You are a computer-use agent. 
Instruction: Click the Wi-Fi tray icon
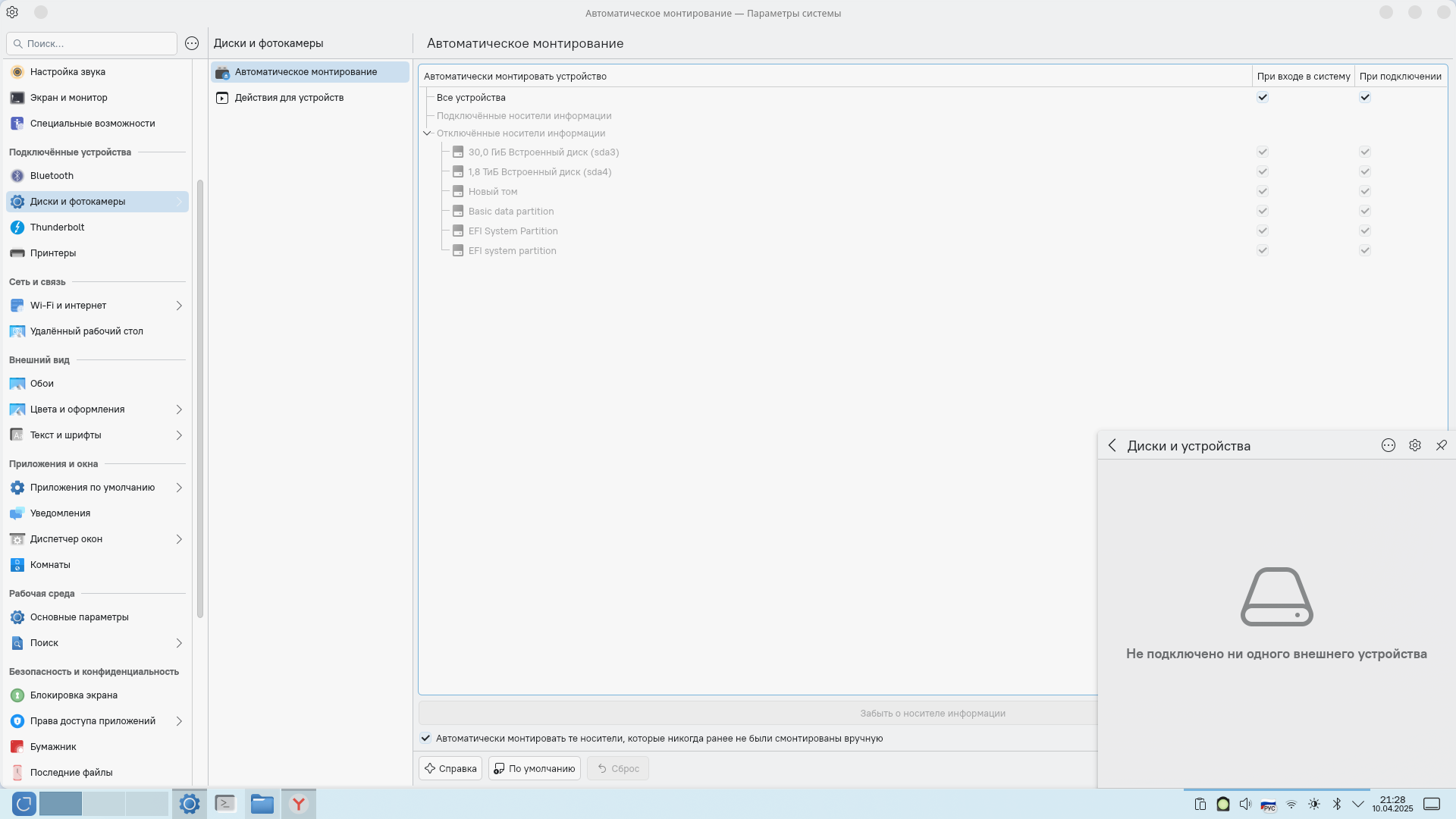click(x=1291, y=804)
